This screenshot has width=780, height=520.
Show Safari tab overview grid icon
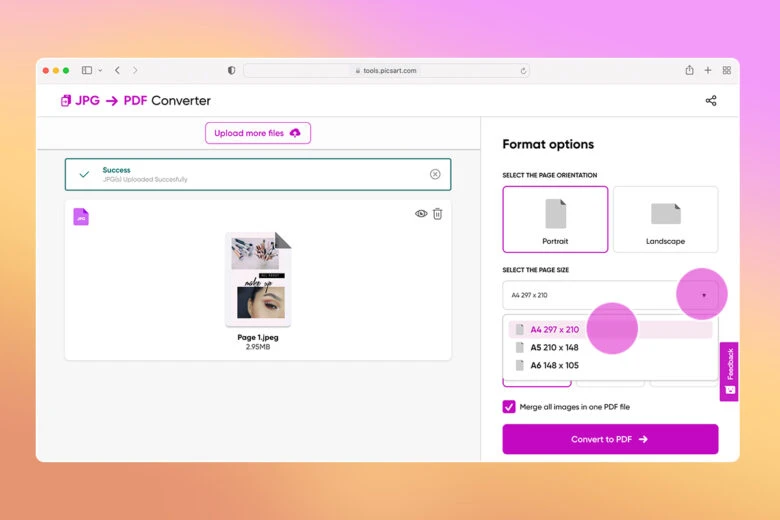click(727, 70)
